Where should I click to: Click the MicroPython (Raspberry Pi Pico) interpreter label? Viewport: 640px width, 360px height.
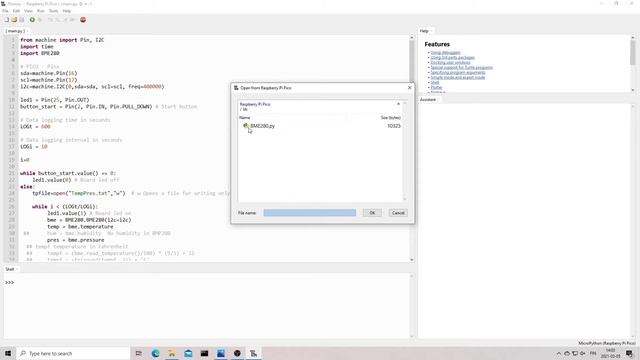coord(607,343)
